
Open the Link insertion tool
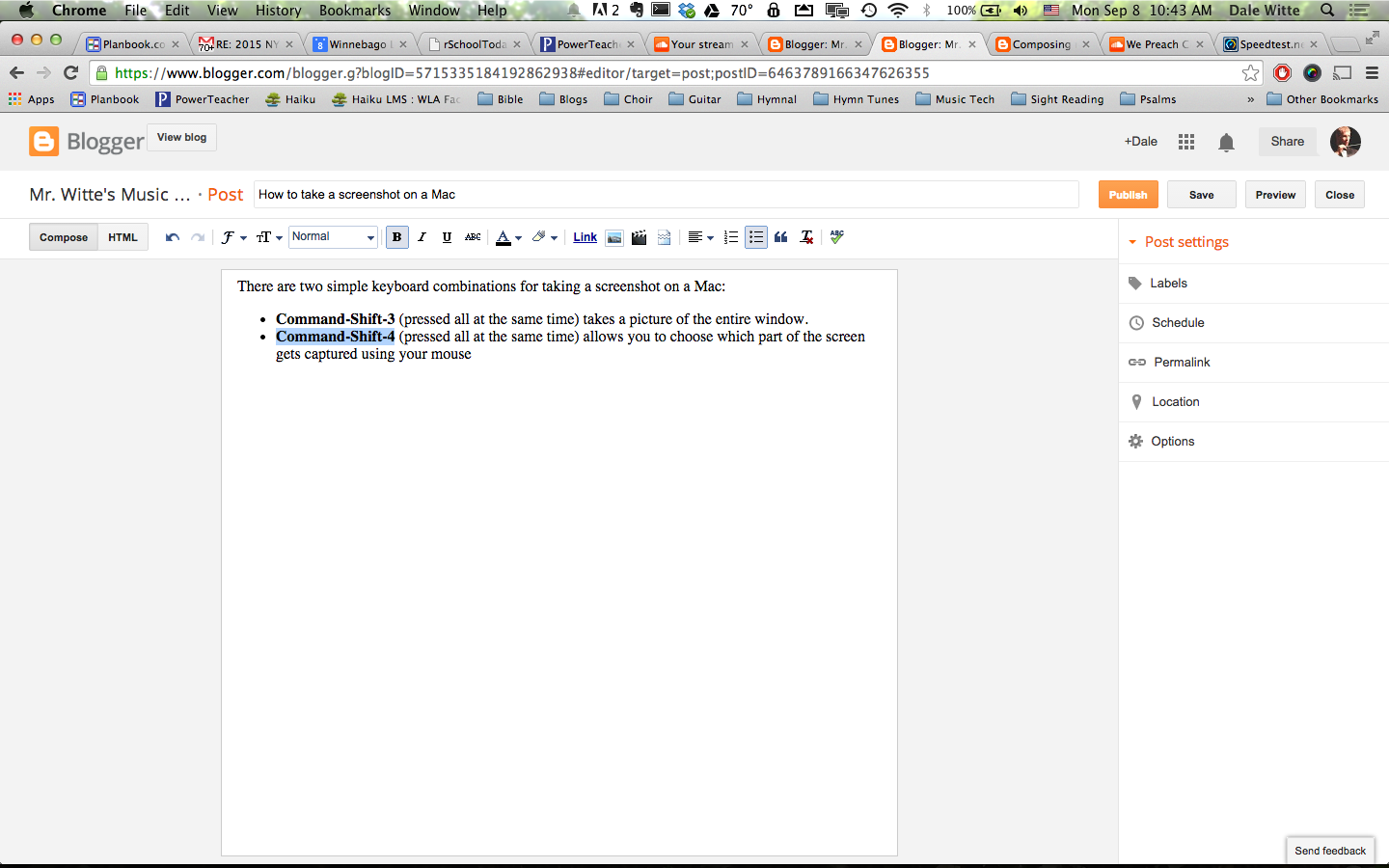pos(585,237)
